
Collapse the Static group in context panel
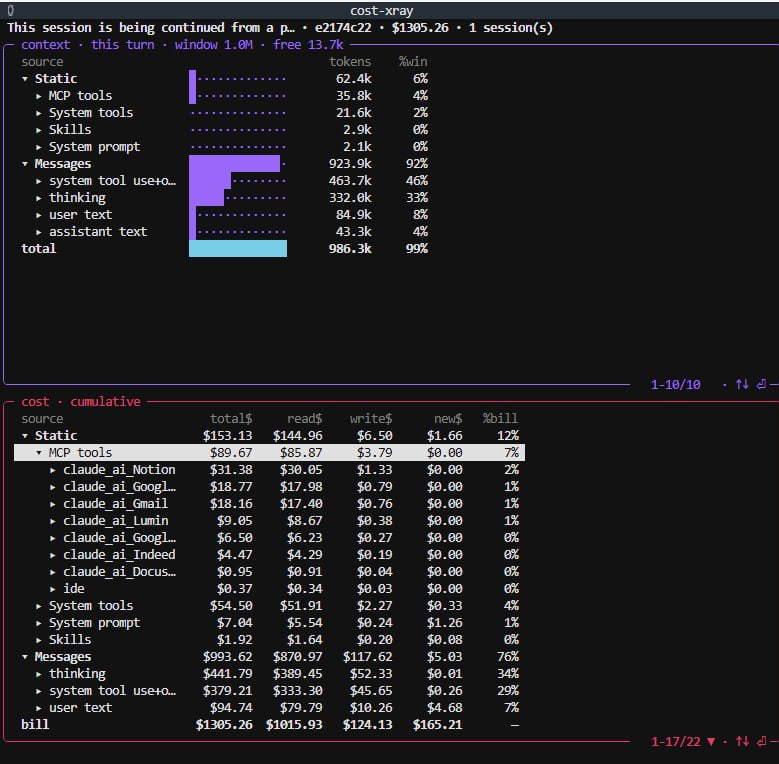click(25, 79)
